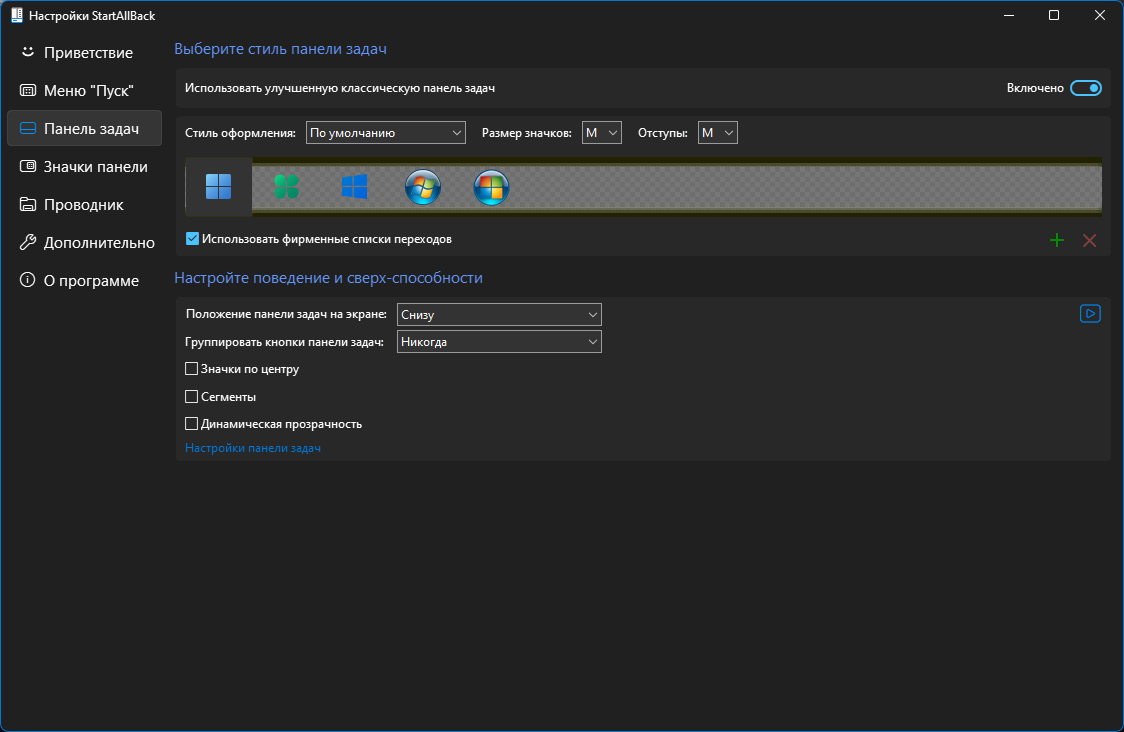Go to 'Дополнительно' settings
1124x732 pixels.
point(85,242)
